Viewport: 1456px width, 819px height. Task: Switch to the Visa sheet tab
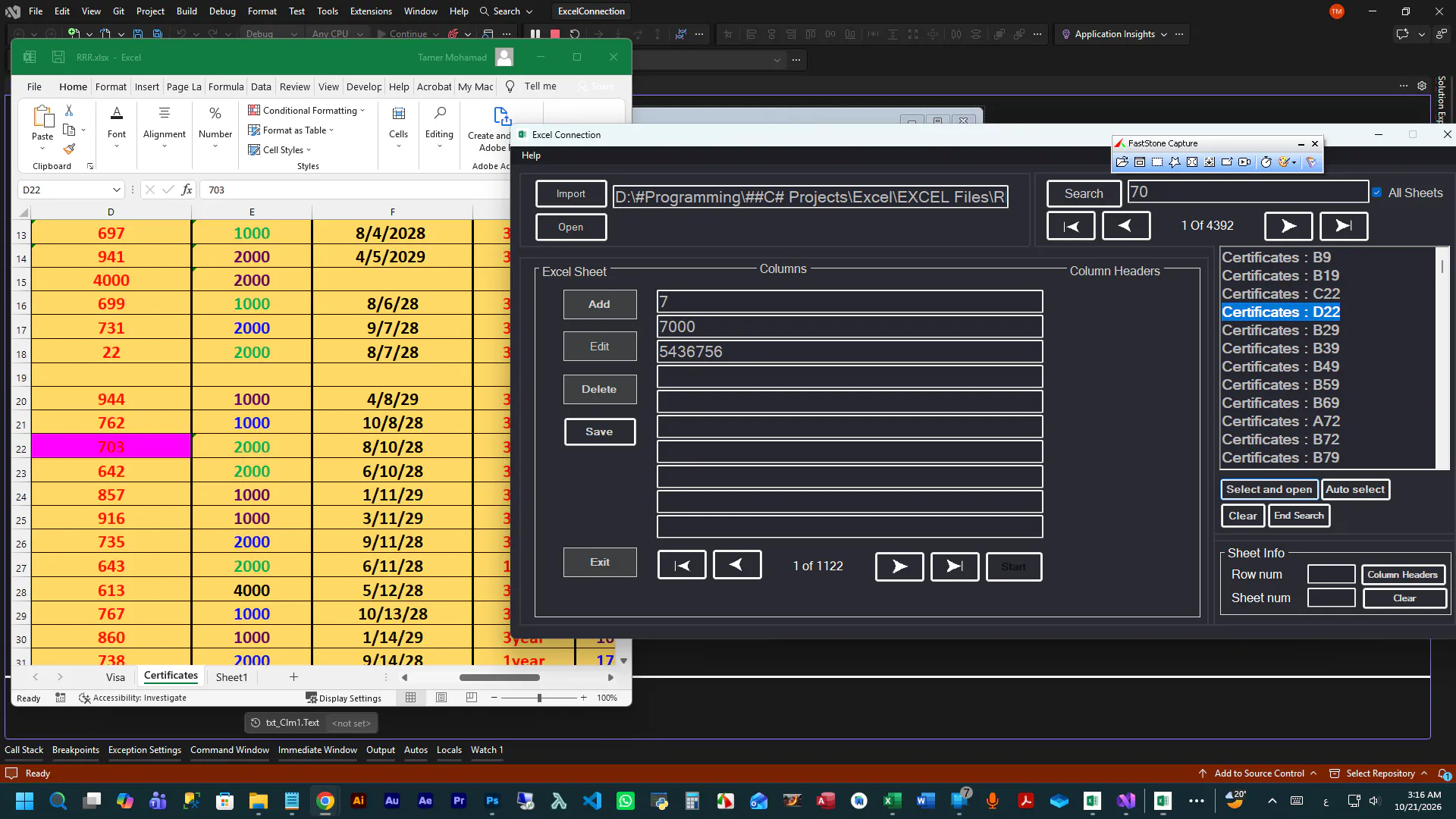tap(115, 677)
